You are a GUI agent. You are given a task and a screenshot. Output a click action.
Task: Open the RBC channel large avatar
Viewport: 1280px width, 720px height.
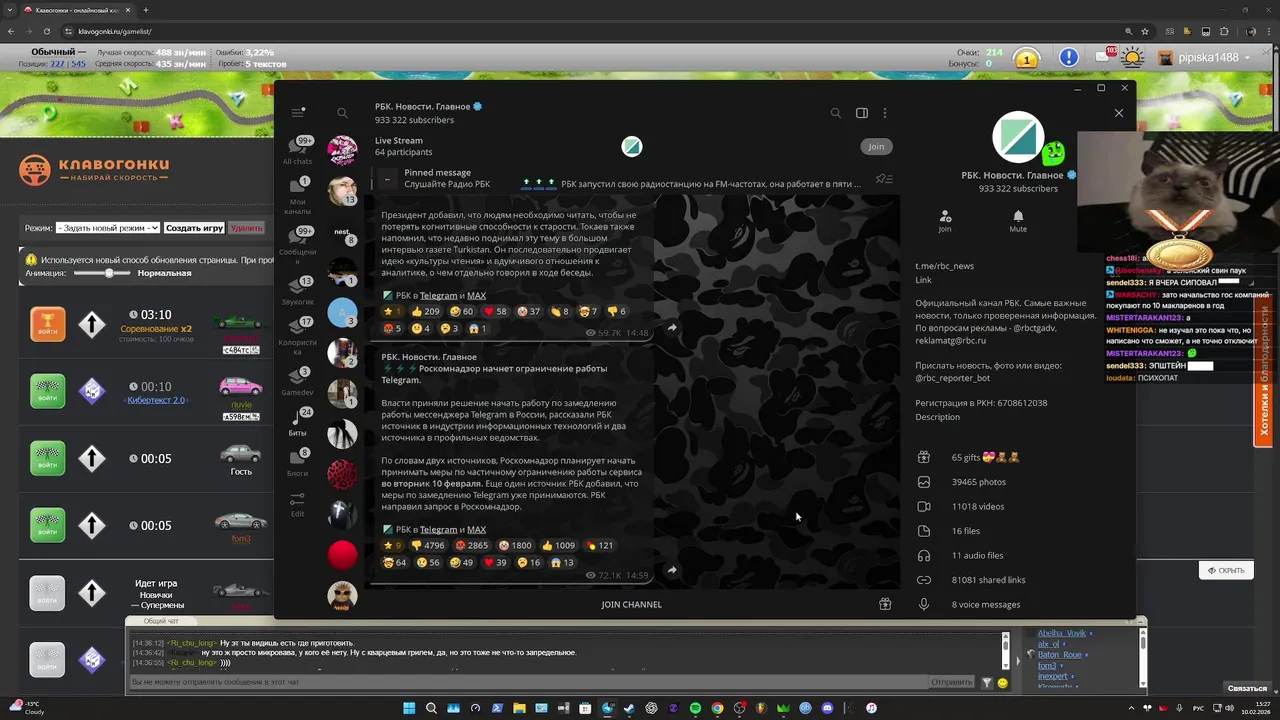click(1018, 137)
